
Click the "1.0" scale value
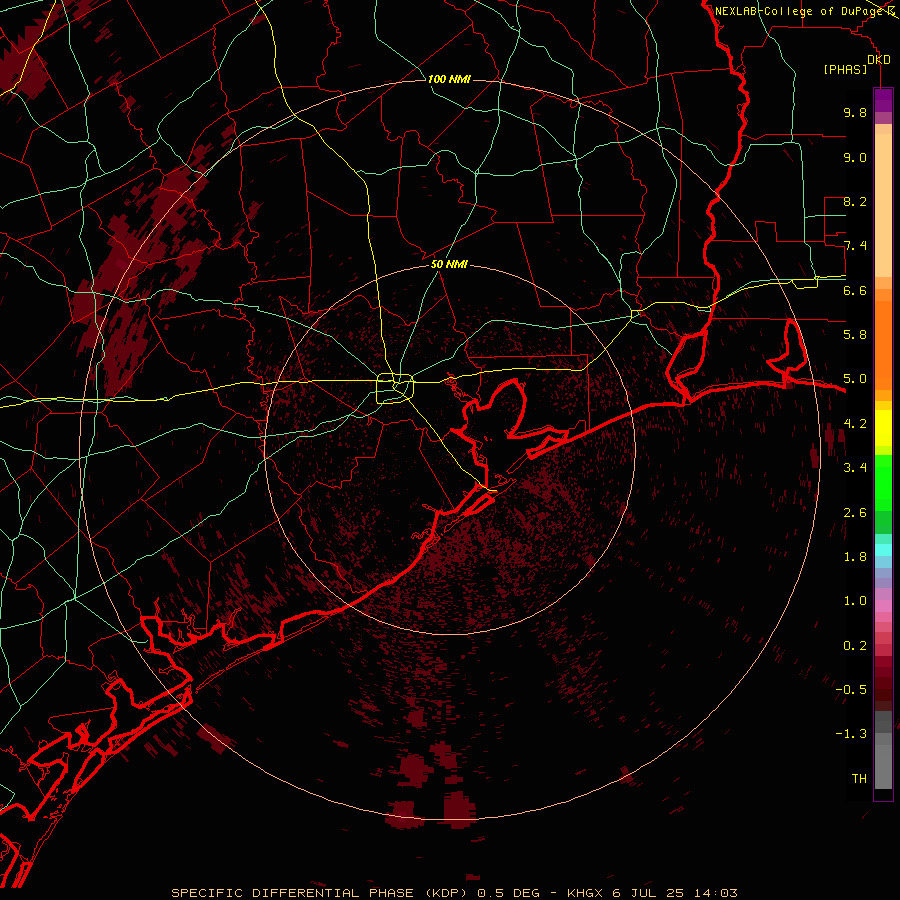pyautogui.click(x=855, y=600)
